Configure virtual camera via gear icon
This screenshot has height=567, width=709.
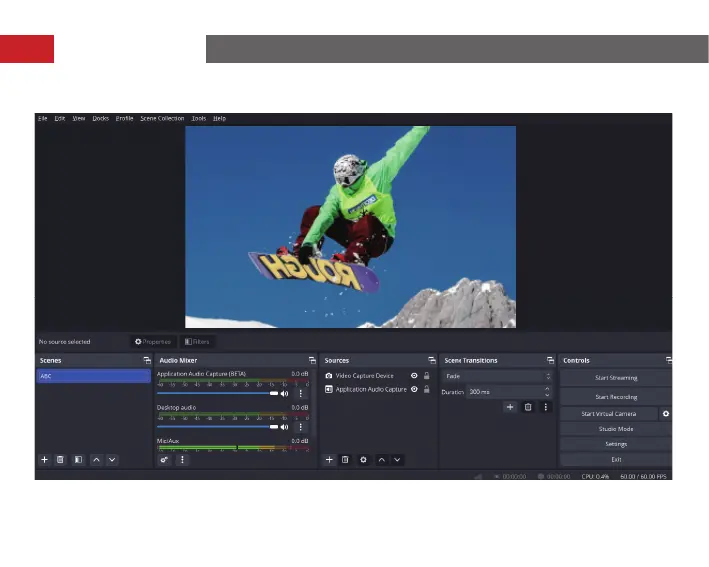(x=665, y=413)
